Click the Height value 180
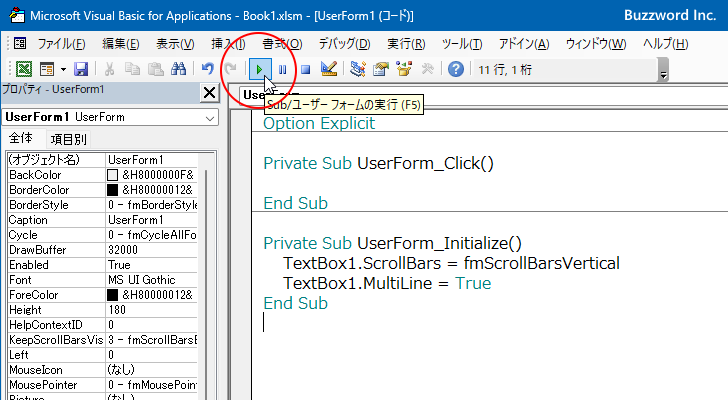The width and height of the screenshot is (728, 400). click(117, 310)
